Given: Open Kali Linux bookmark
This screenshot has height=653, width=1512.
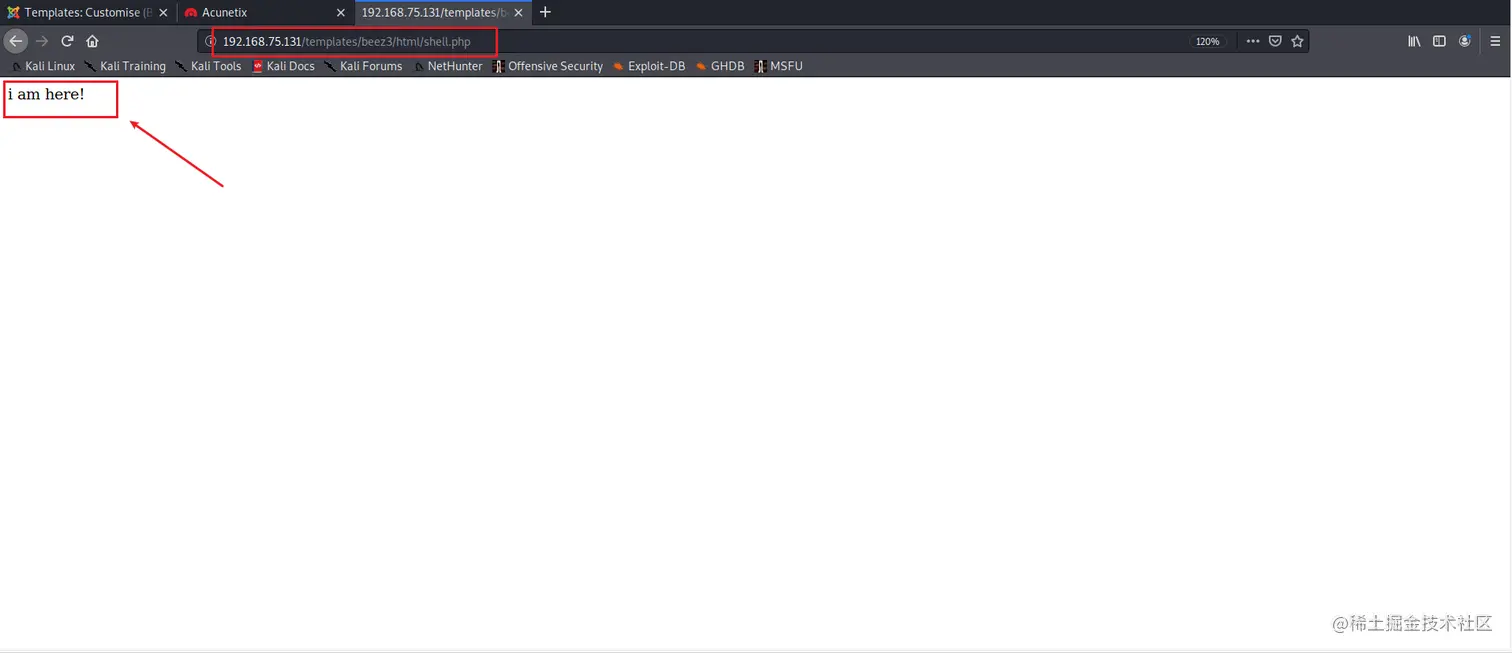Looking at the screenshot, I should (x=43, y=66).
